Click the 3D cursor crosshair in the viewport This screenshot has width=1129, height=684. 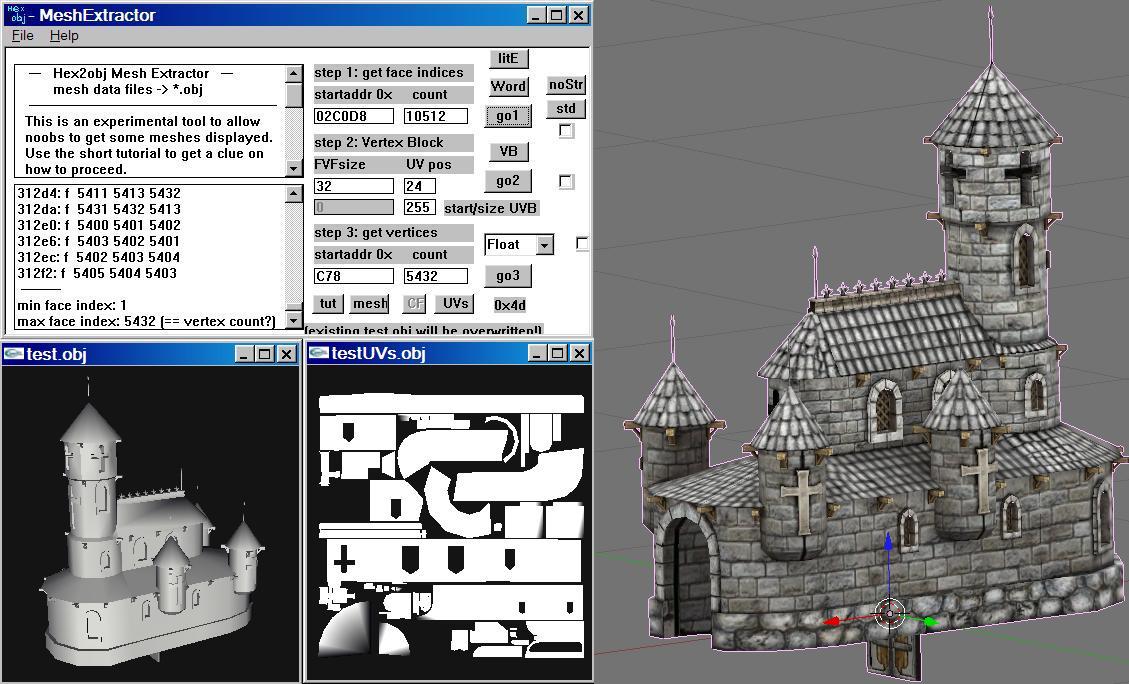(x=890, y=614)
